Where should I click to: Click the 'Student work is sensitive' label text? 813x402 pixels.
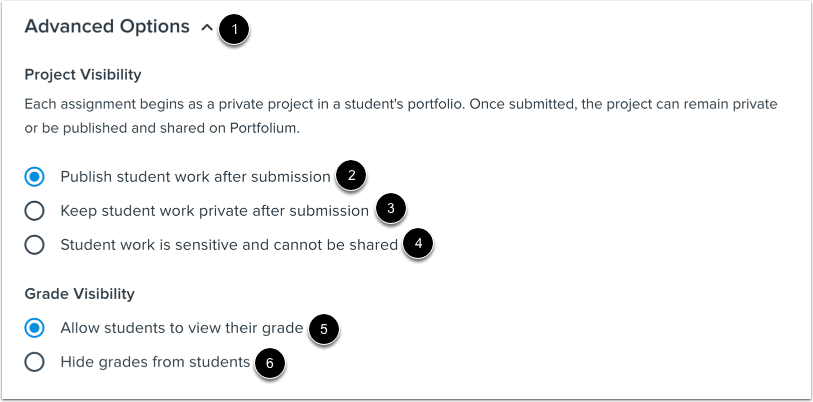pyautogui.click(x=228, y=244)
